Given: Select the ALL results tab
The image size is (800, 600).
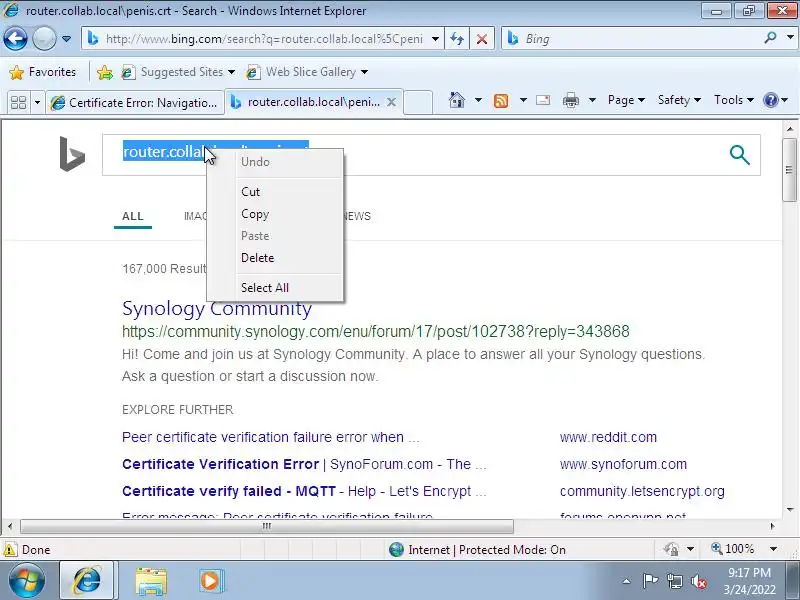Looking at the screenshot, I should [133, 216].
